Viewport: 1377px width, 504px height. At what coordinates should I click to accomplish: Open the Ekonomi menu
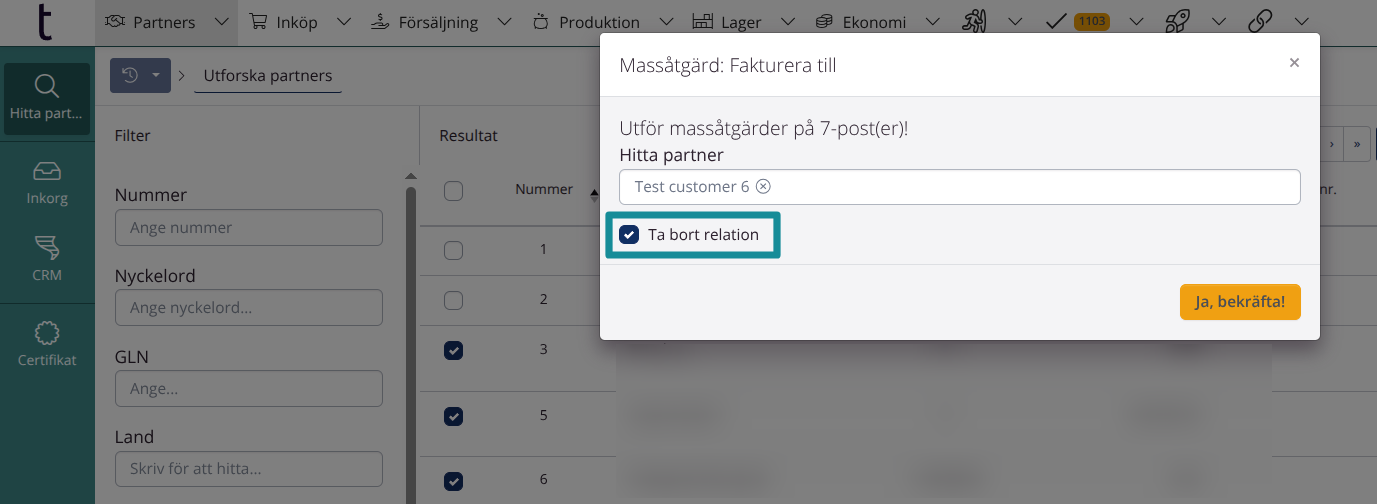tap(876, 22)
